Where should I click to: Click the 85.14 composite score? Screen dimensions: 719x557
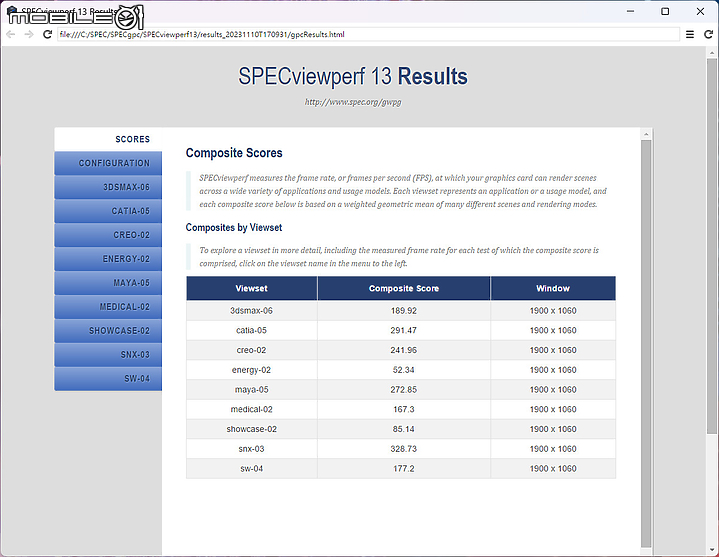[x=404, y=429]
